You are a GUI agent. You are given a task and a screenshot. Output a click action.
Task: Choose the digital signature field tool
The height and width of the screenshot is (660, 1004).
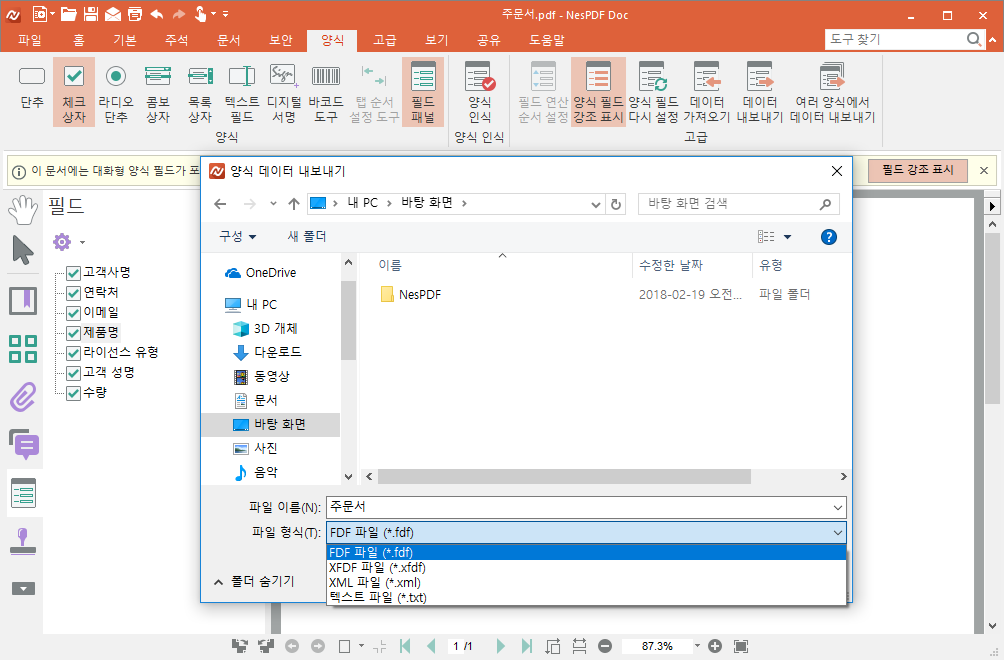(284, 77)
